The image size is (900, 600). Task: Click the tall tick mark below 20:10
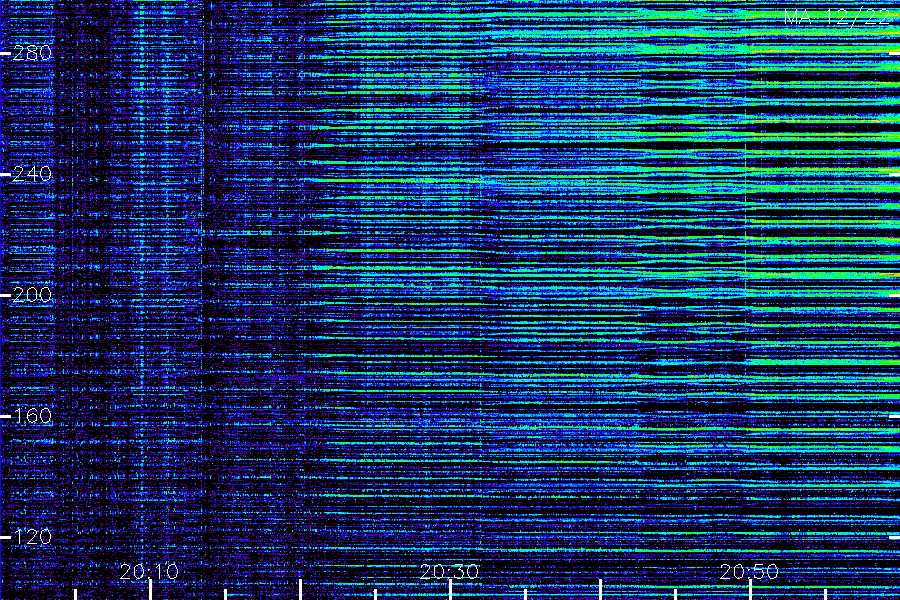coord(150,590)
